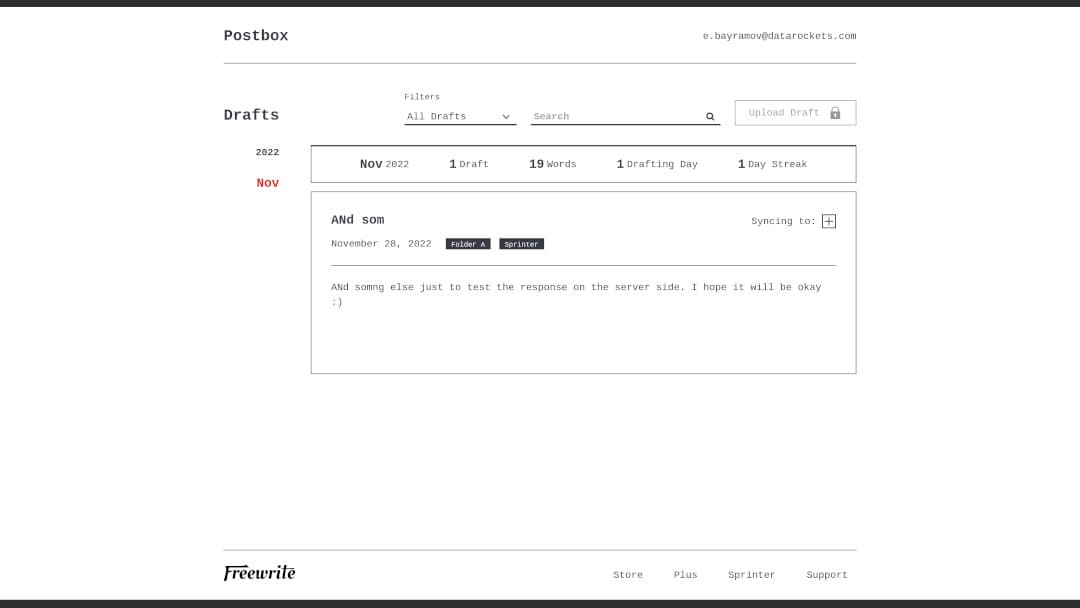Click the Folder A tag
This screenshot has width=1080, height=608.
point(468,244)
